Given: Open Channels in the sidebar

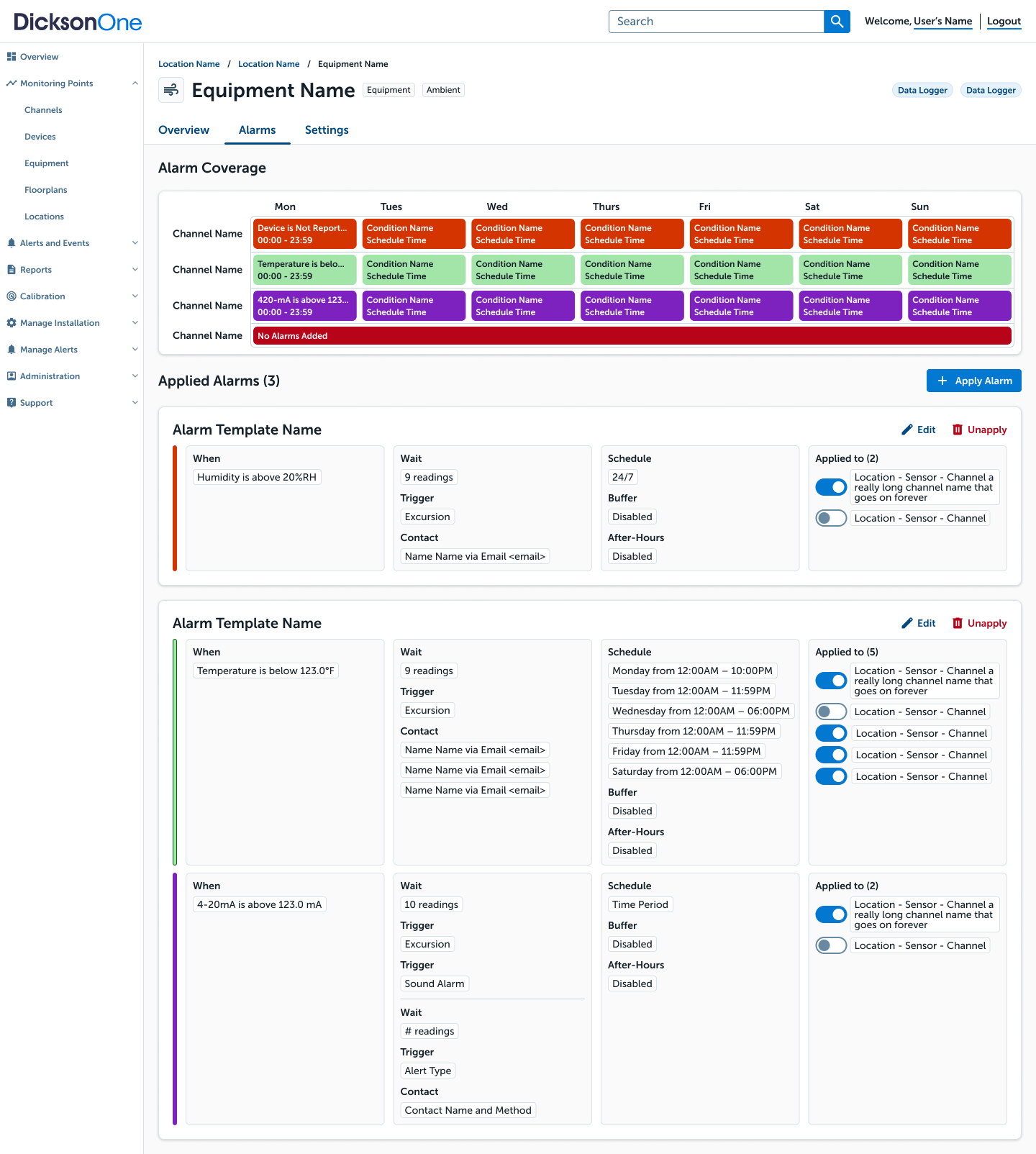Looking at the screenshot, I should click(43, 110).
